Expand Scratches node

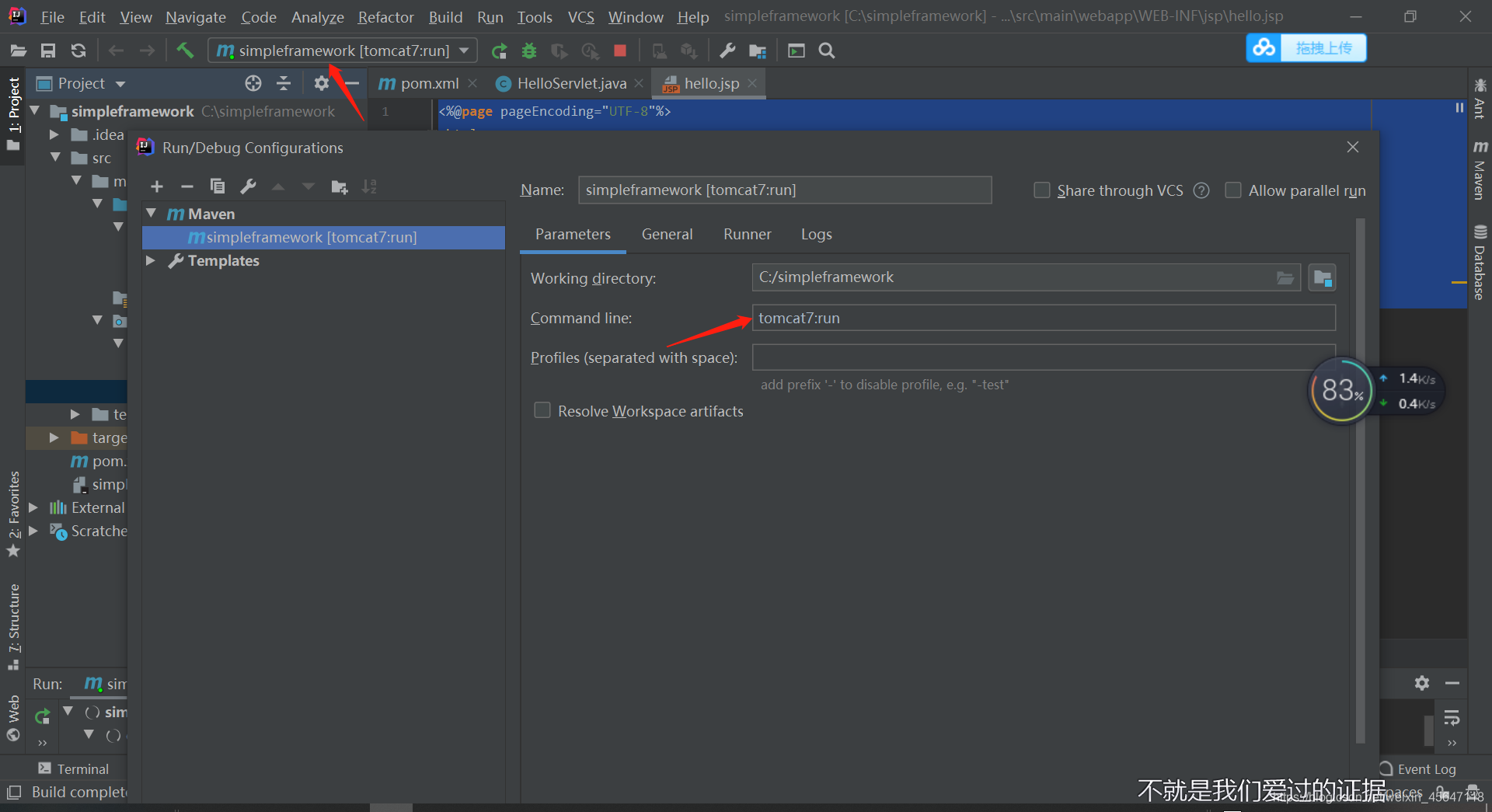tap(33, 531)
